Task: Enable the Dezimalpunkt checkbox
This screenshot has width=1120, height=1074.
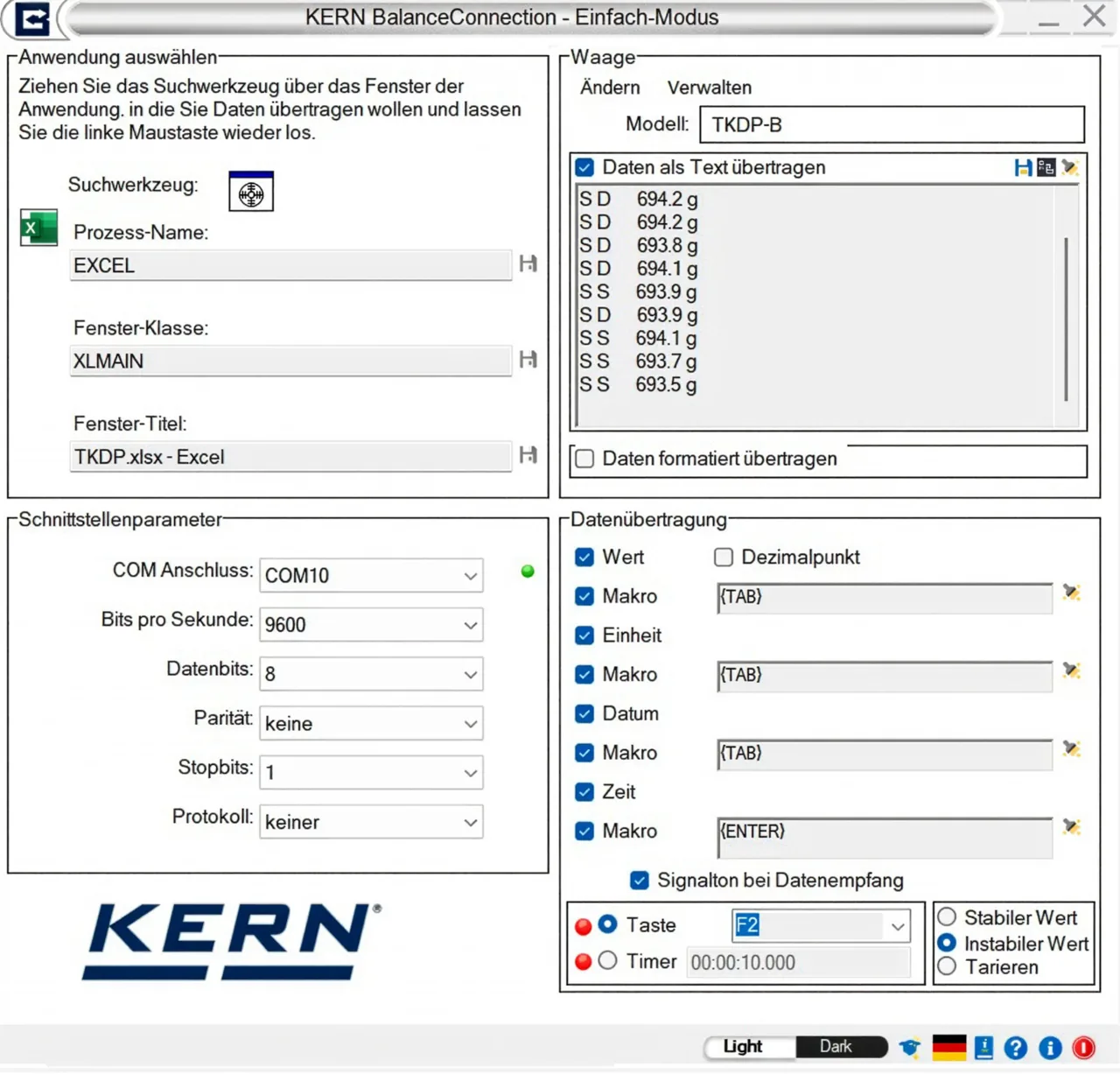Action: [724, 558]
